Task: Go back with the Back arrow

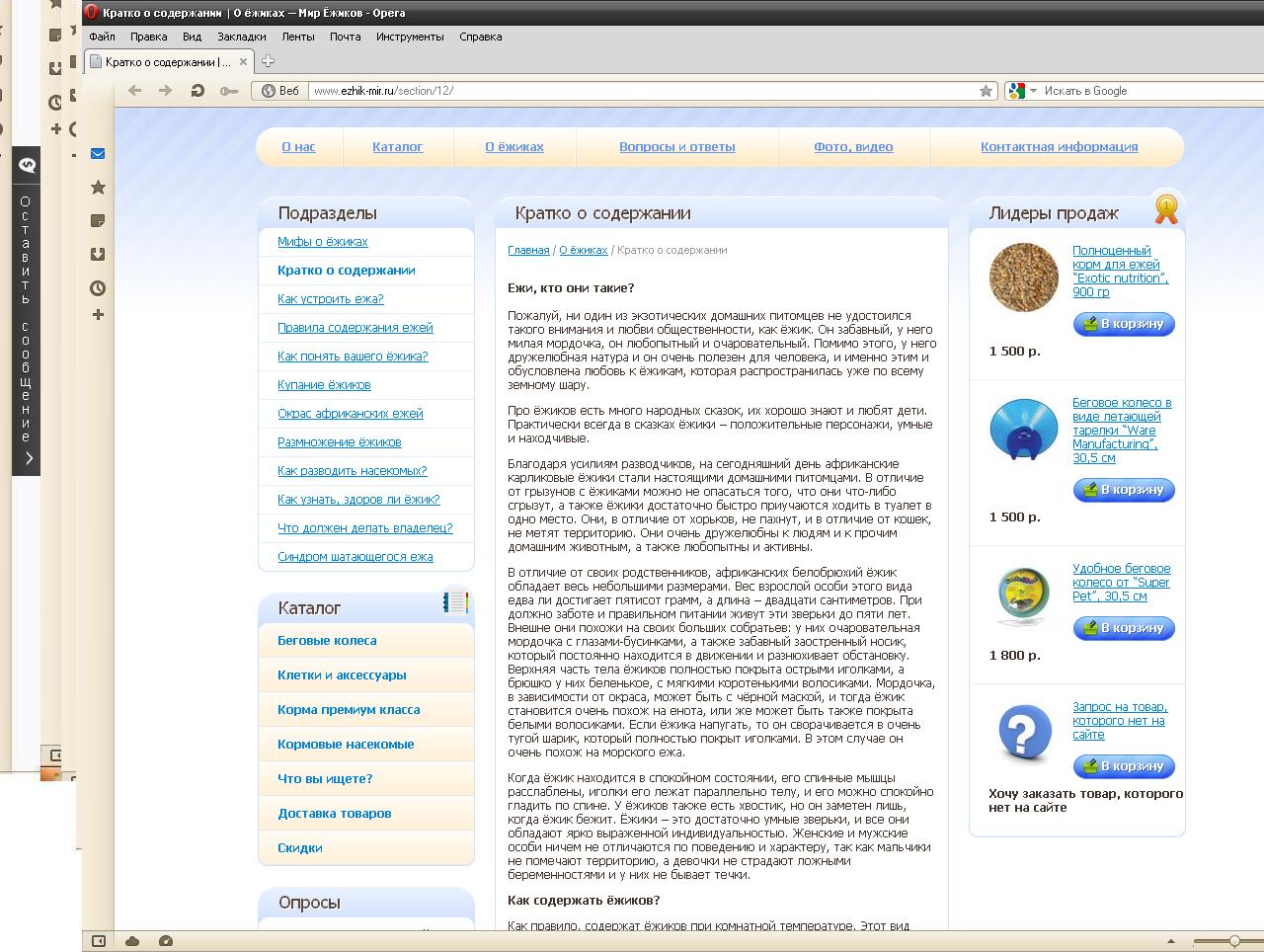Action: pyautogui.click(x=134, y=91)
